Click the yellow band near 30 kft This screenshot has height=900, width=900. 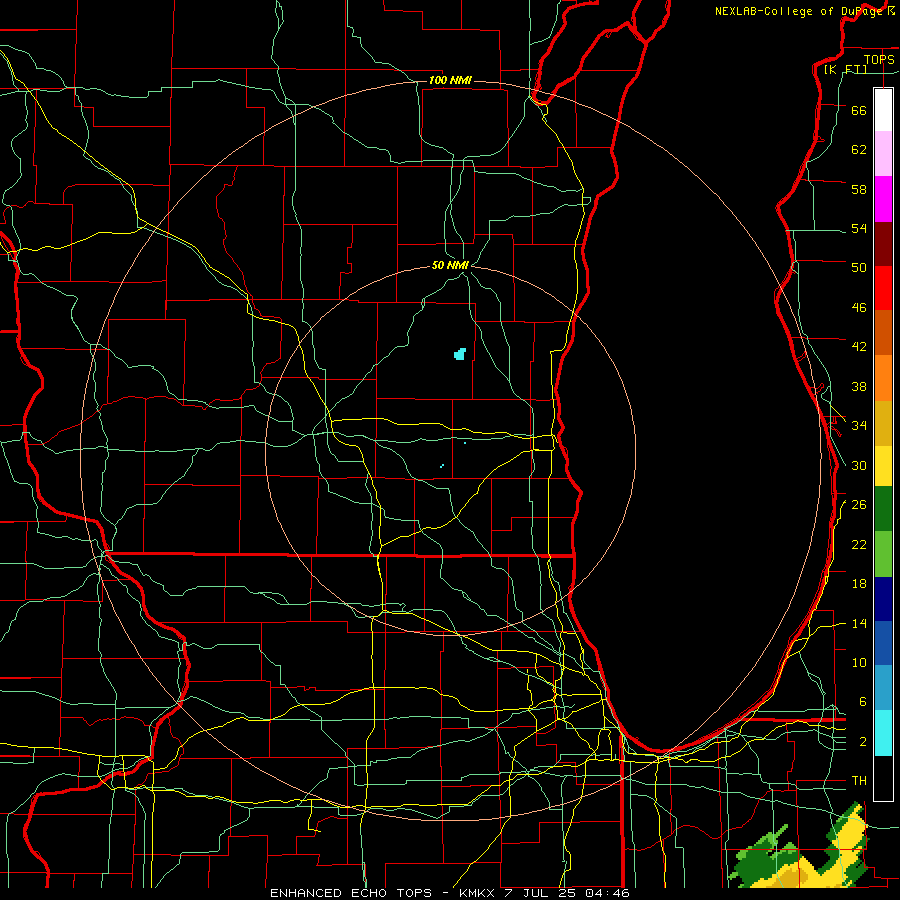point(883,466)
